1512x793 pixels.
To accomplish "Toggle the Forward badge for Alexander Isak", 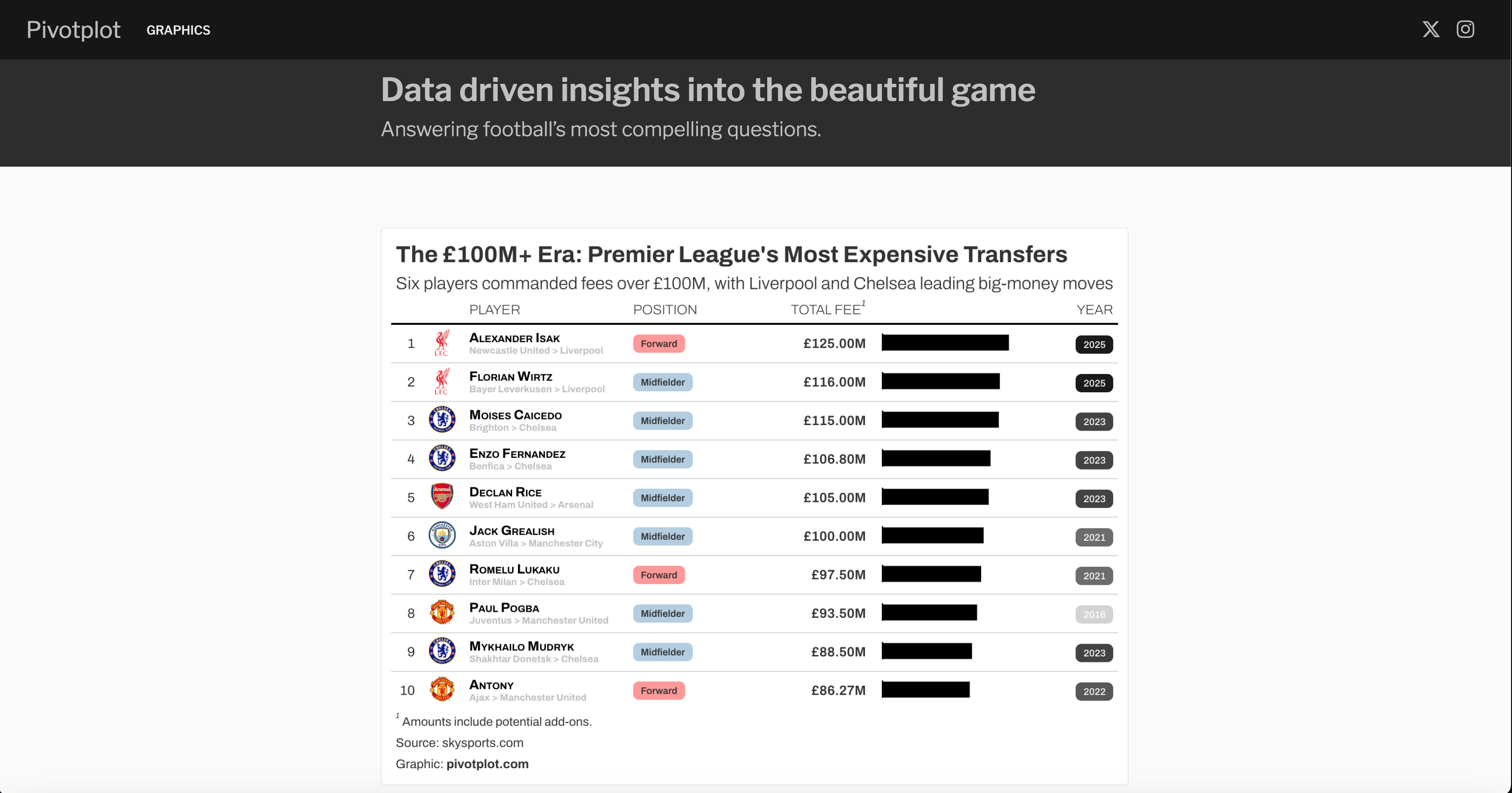I will coord(659,344).
